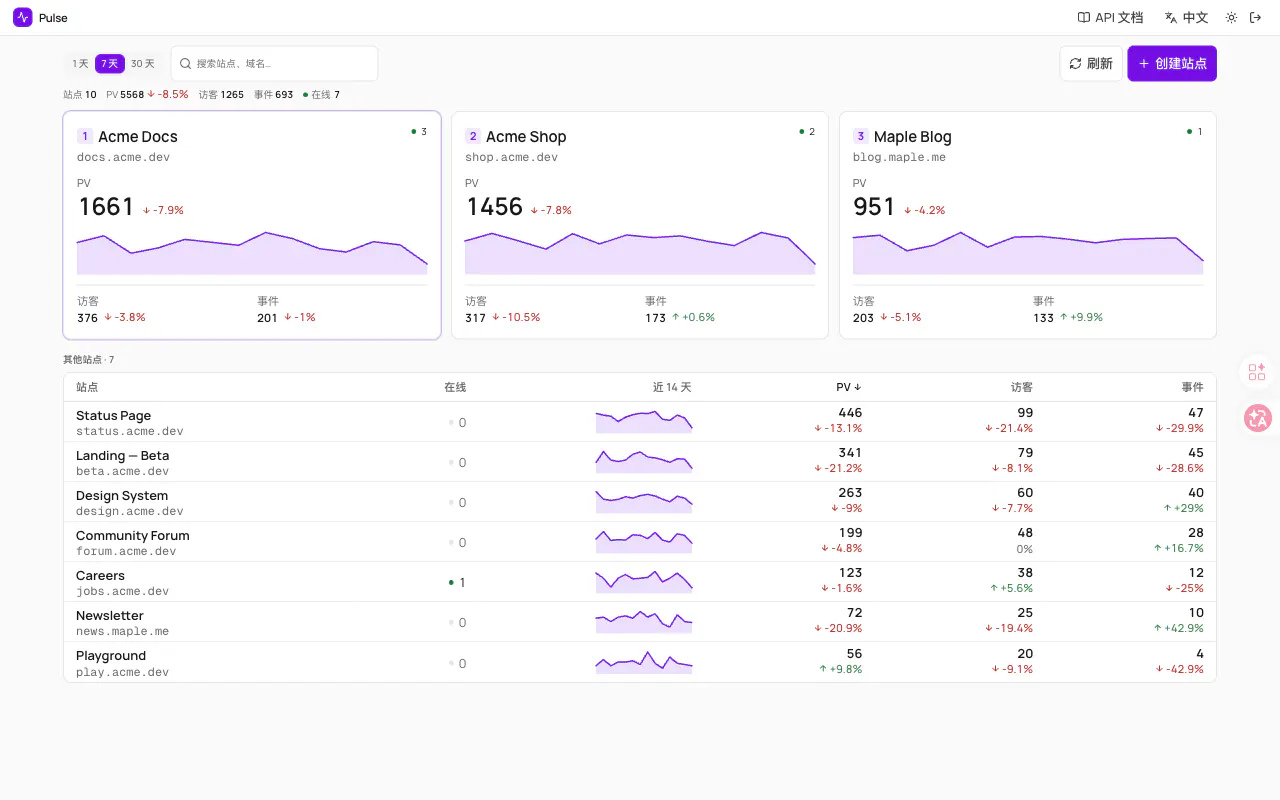This screenshot has height=800, width=1280.
Task: Open the Status Page row
Action: 640,422
